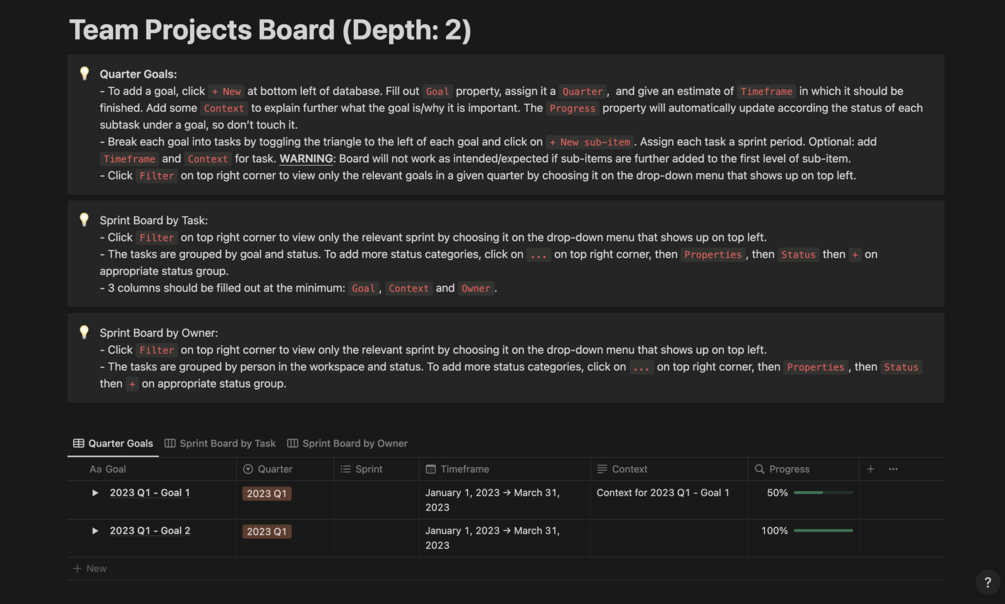Switch to Sprint Board by Owner tab

click(347, 443)
